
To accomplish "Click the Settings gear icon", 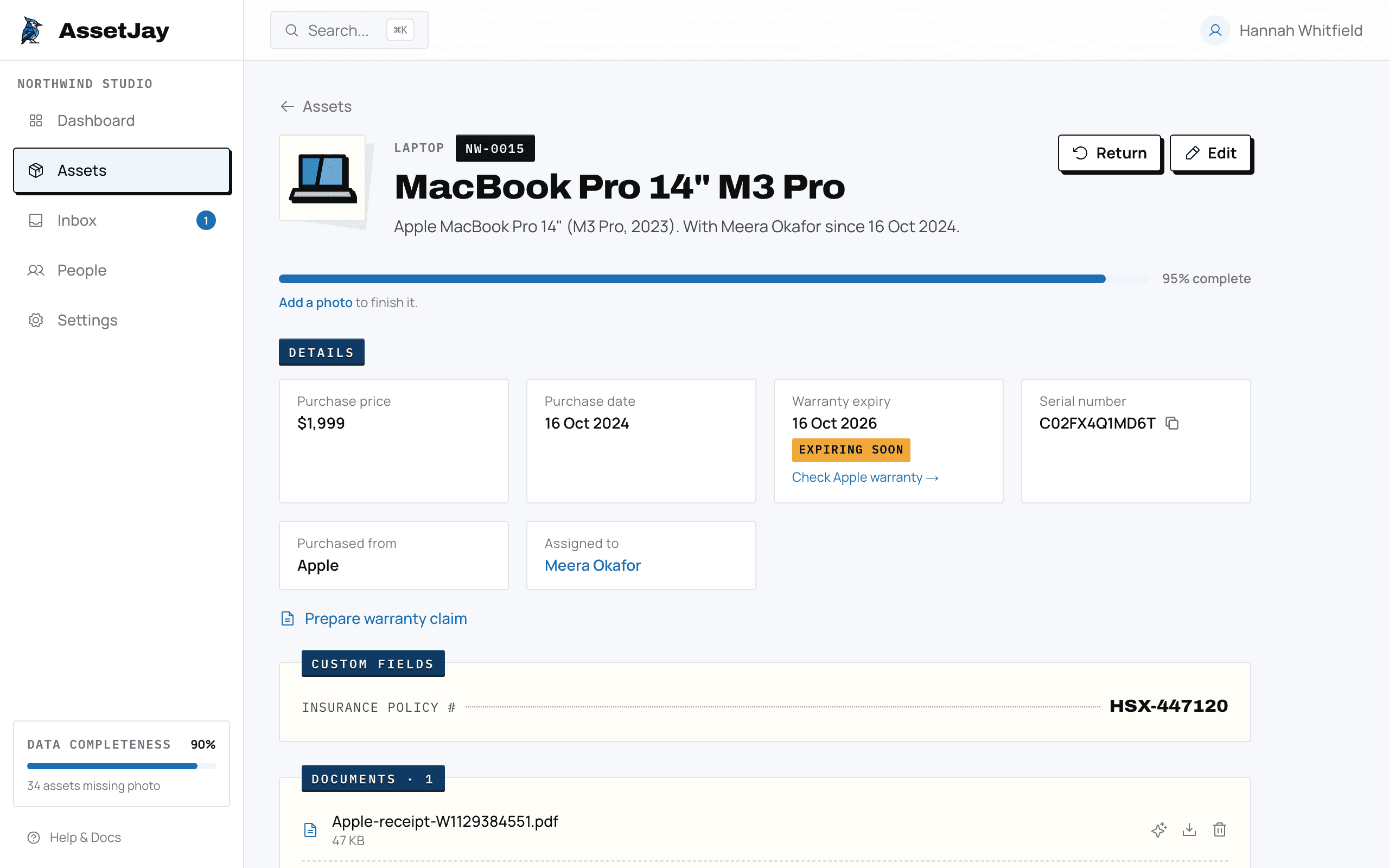I will (x=36, y=320).
